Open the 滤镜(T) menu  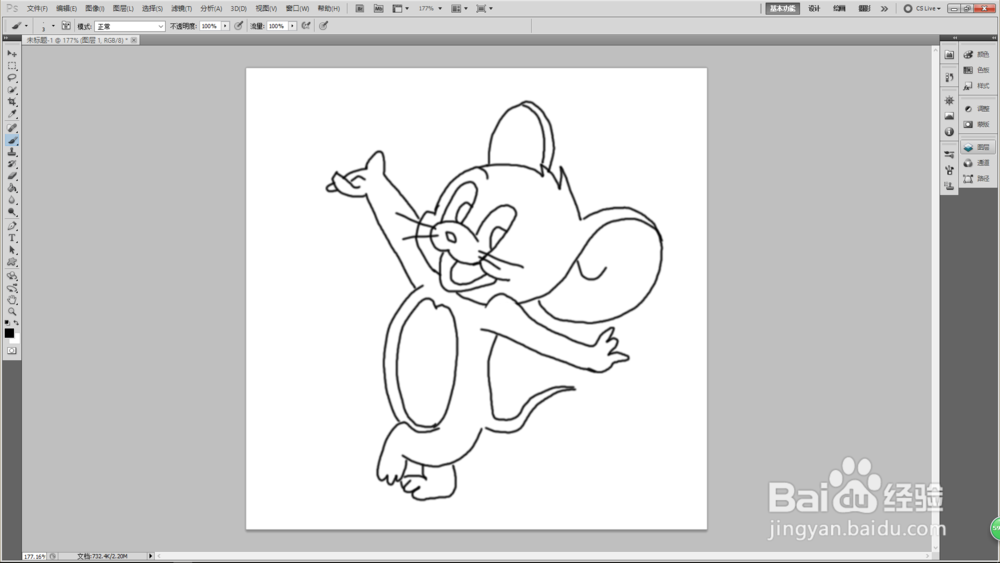182,8
